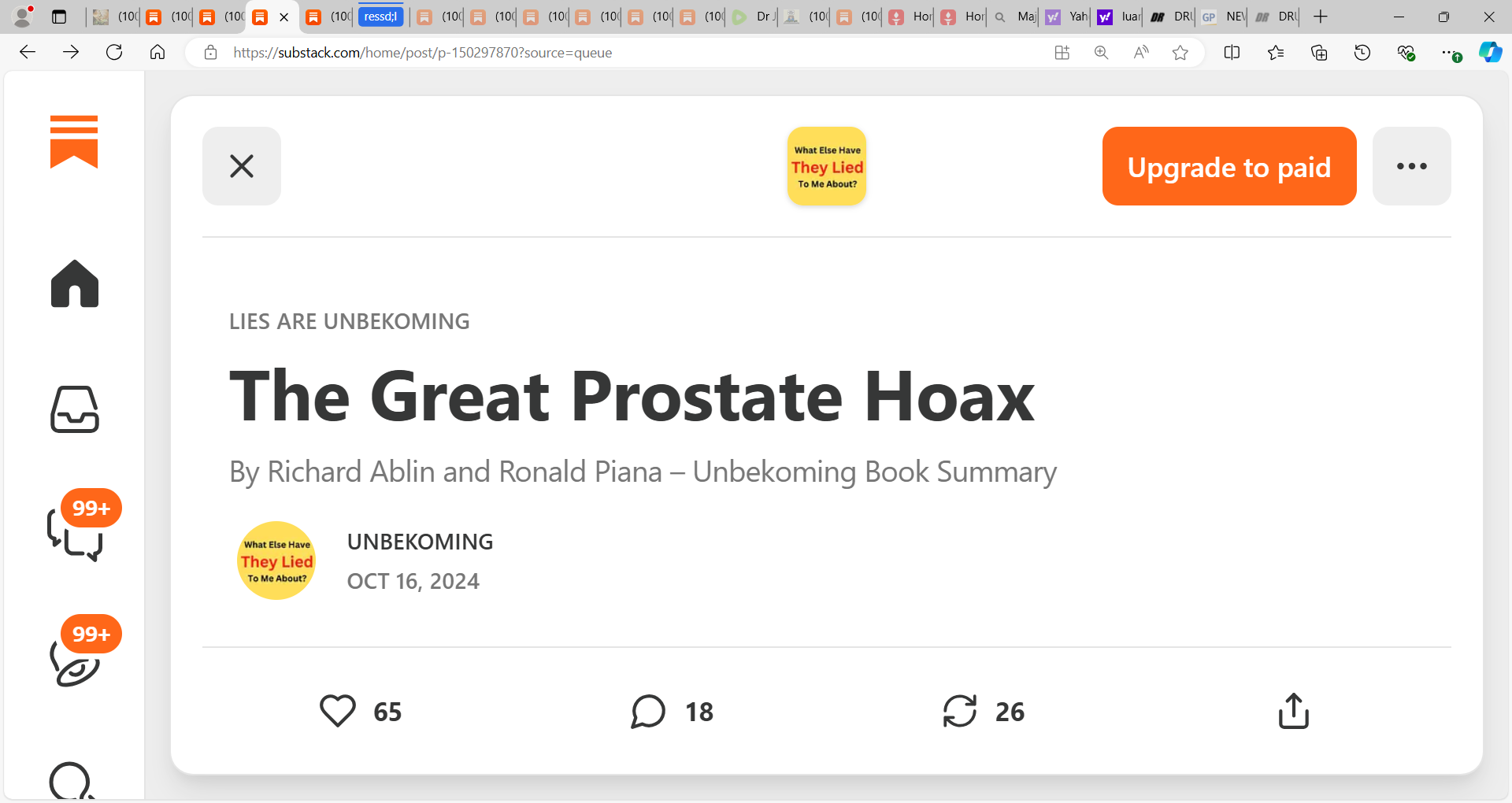This screenshot has width=1512, height=803.
Task: Click the zoom magnifier in the address bar
Action: [x=1101, y=53]
